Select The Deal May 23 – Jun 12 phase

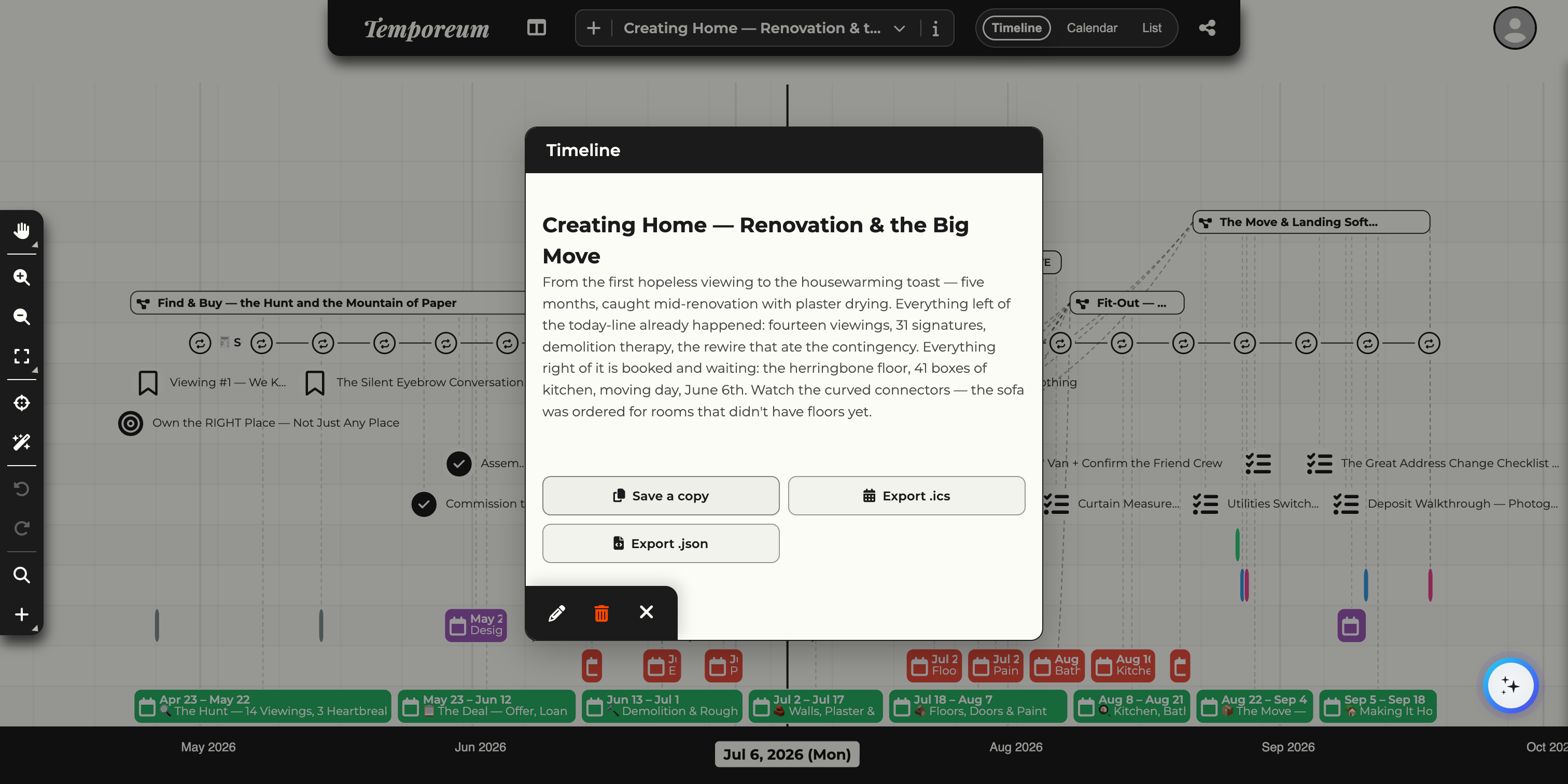(x=486, y=706)
